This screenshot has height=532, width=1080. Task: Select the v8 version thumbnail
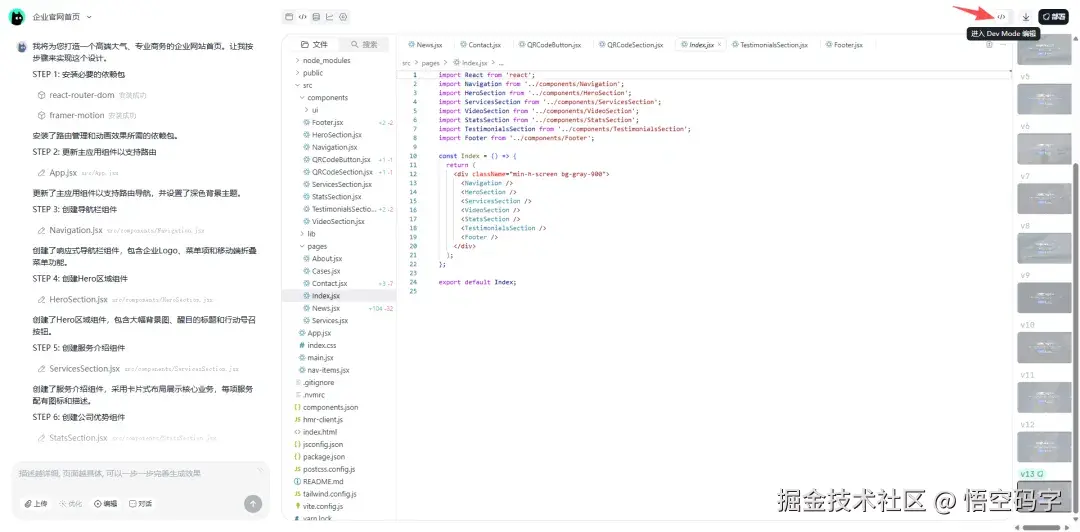click(1044, 248)
